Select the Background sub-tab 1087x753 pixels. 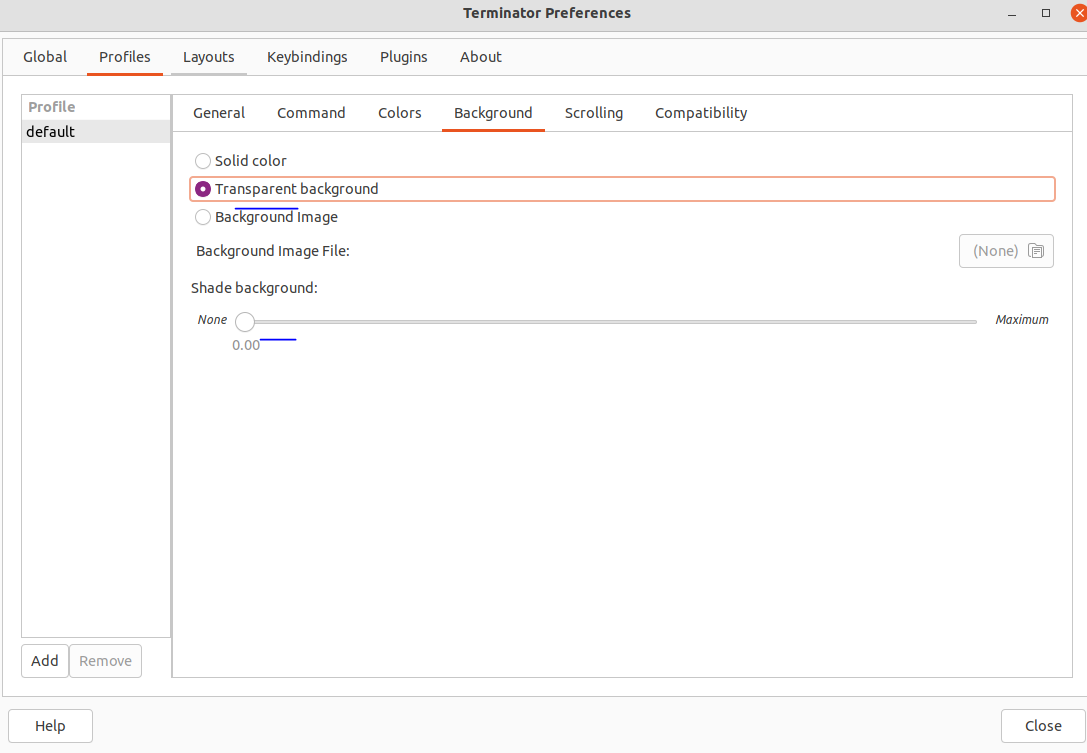(493, 113)
